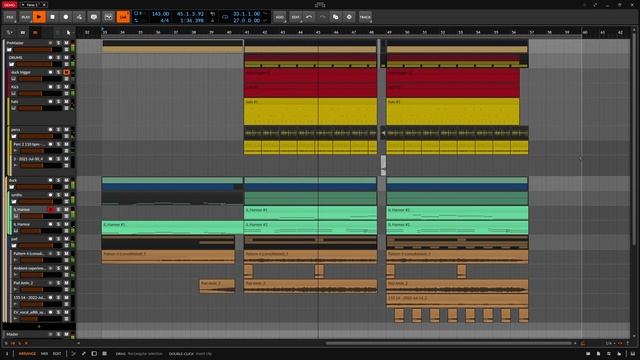Viewport: 640px width, 360px height.
Task: Click the add track plus button
Action: click(x=39, y=327)
